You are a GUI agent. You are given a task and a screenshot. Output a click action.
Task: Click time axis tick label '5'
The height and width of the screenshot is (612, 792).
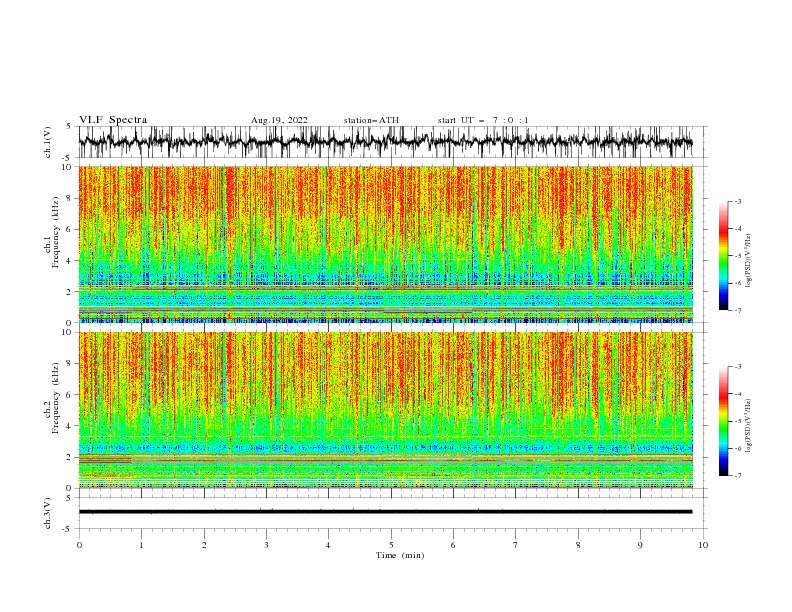pos(391,545)
